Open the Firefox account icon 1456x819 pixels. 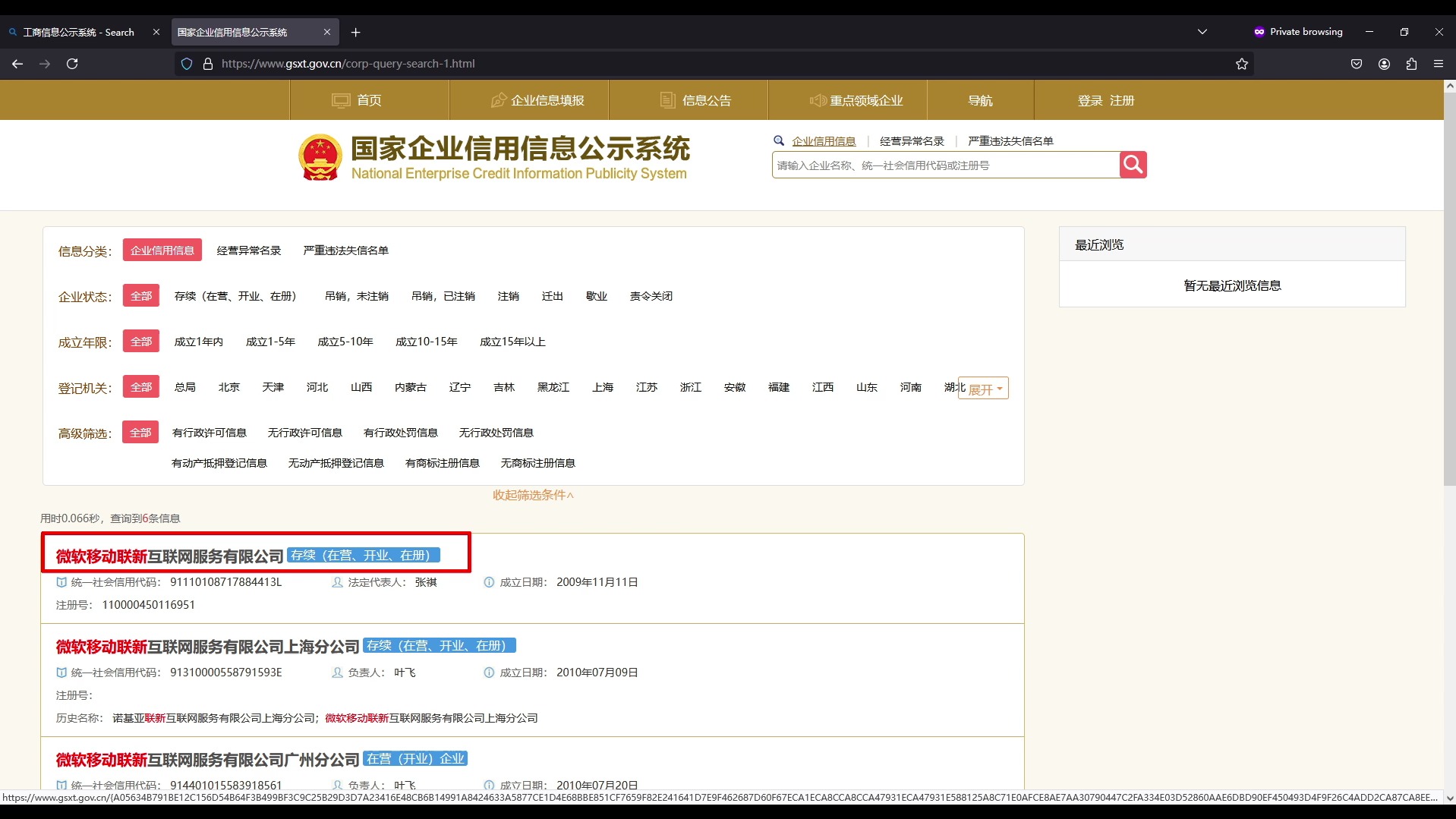(x=1384, y=64)
